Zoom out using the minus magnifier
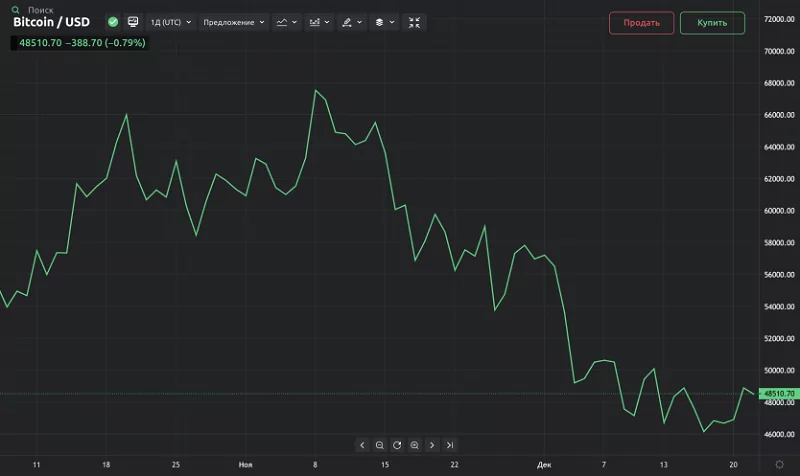The image size is (800, 476). click(x=380, y=445)
